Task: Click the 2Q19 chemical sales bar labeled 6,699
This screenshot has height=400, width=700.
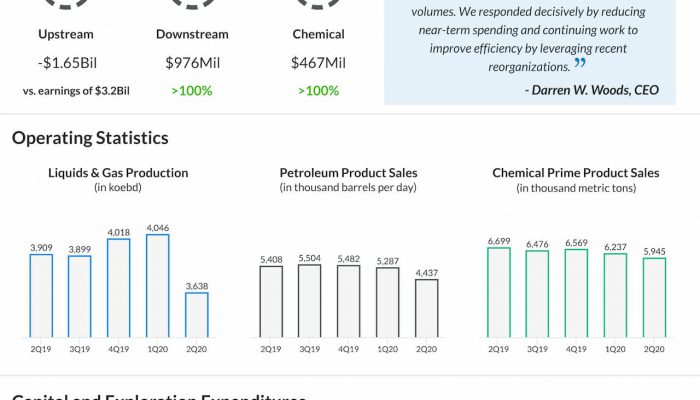Action: [499, 292]
